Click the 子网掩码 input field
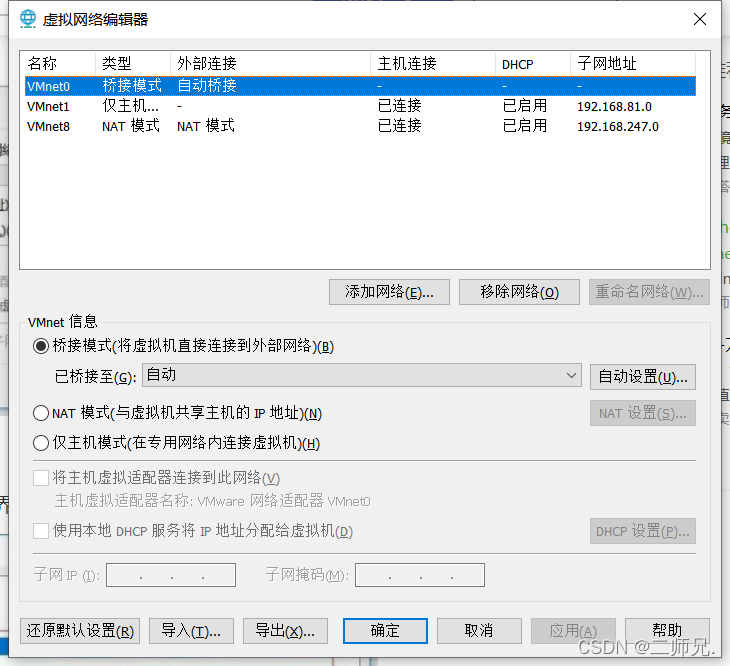The height and width of the screenshot is (666, 730). point(419,575)
